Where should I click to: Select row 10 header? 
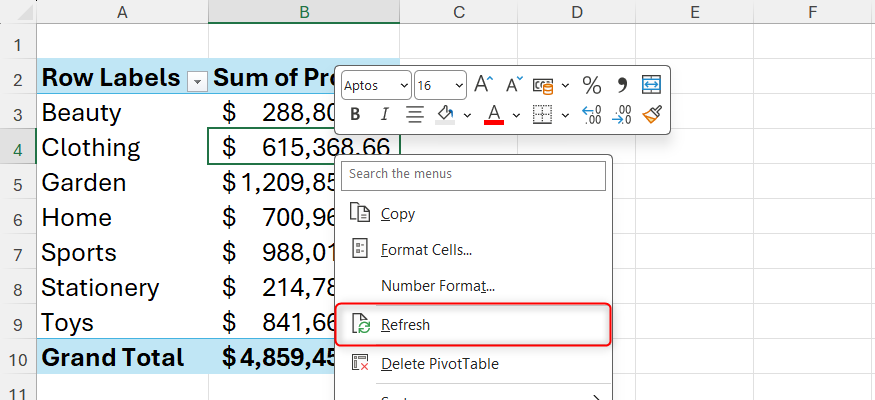pyautogui.click(x=18, y=358)
